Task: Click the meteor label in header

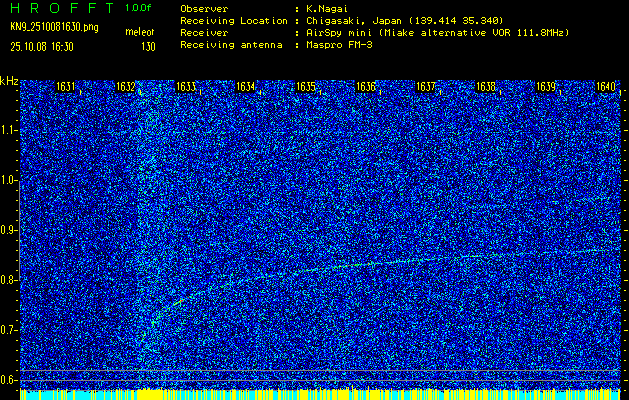Action: click(139, 33)
